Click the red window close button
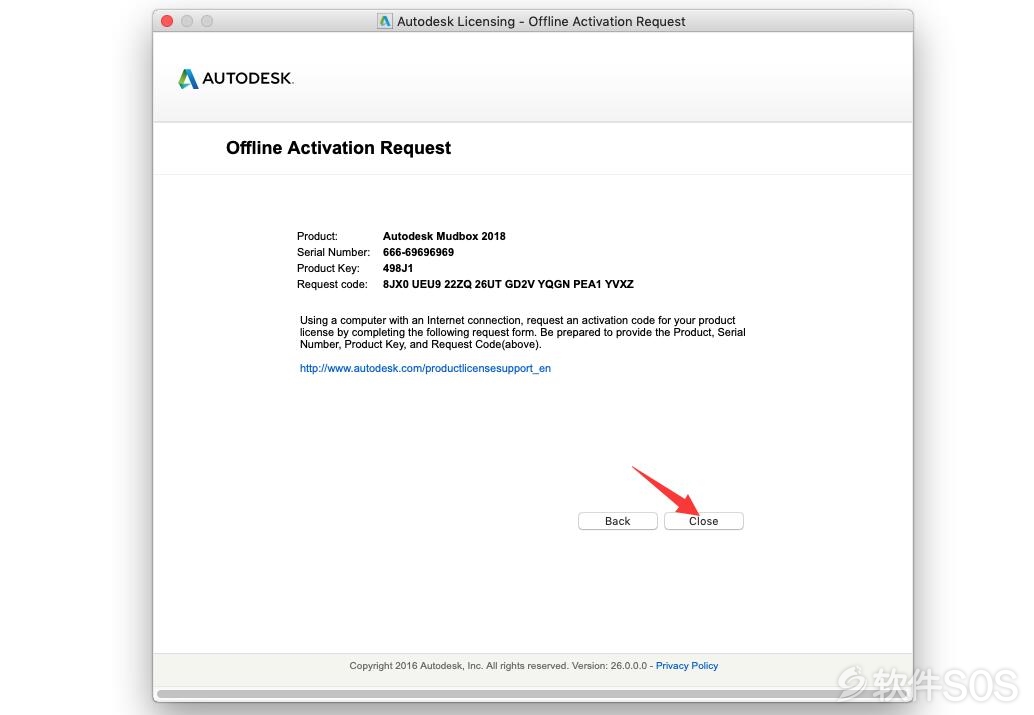This screenshot has height=715, width=1034. pyautogui.click(x=167, y=21)
